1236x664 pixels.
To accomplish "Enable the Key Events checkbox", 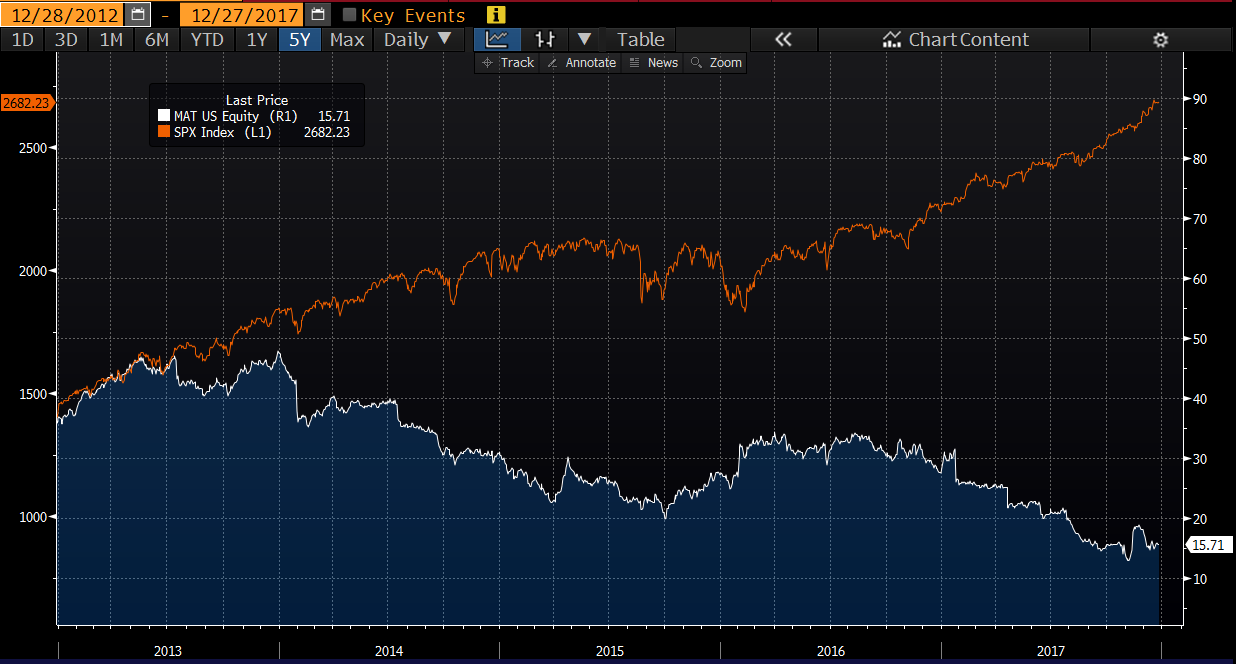I will click(x=349, y=15).
